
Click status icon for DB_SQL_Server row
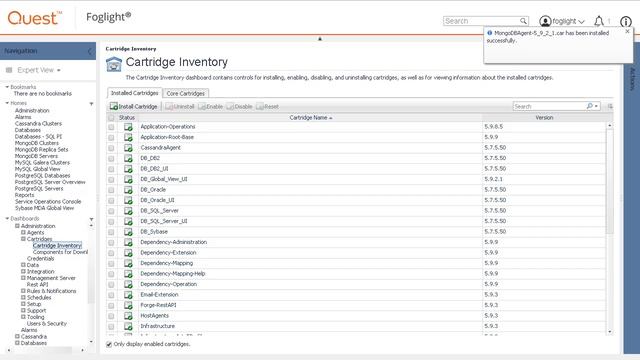tap(128, 211)
